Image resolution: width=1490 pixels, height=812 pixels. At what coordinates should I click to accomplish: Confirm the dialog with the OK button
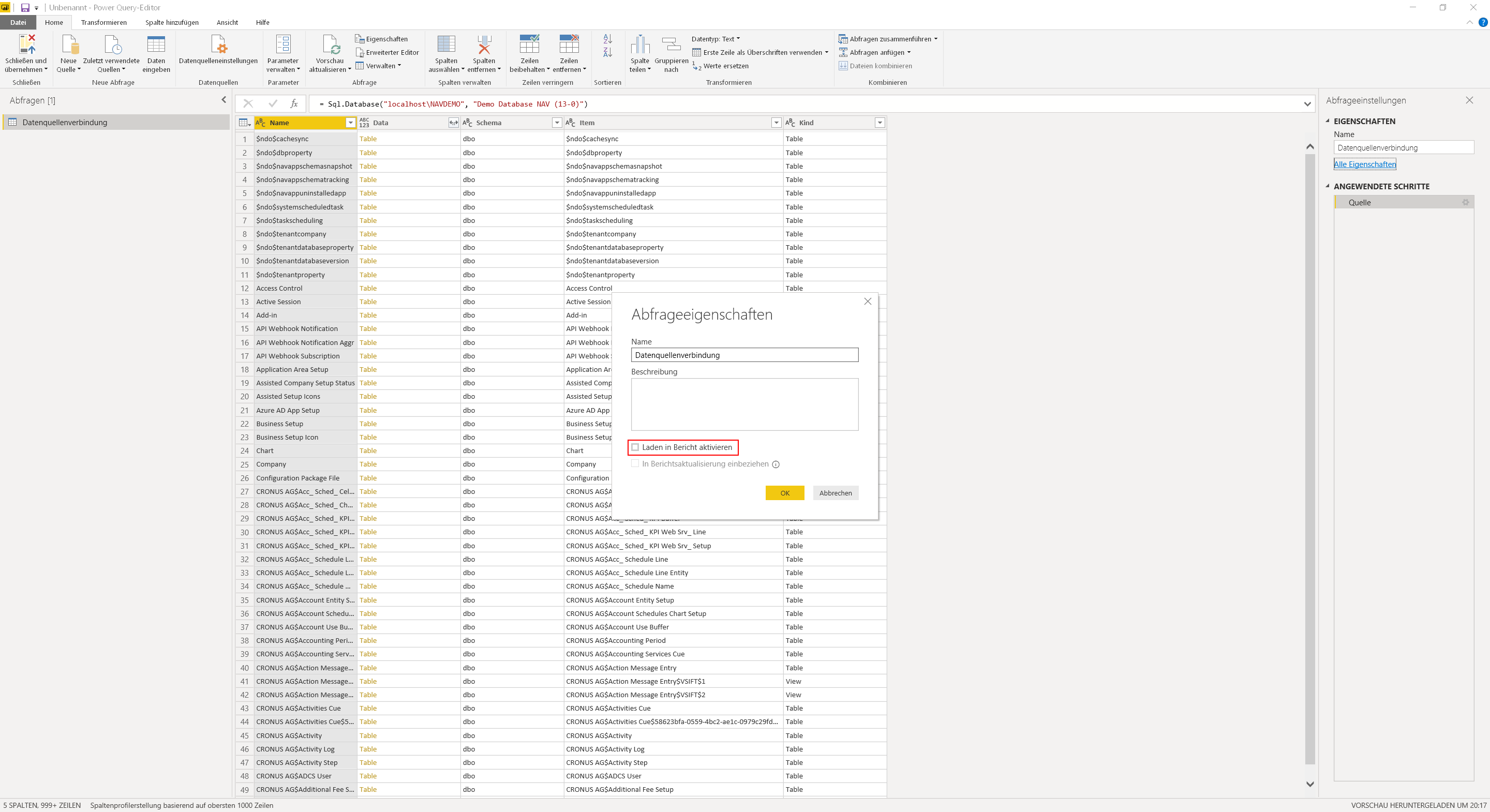[x=784, y=493]
